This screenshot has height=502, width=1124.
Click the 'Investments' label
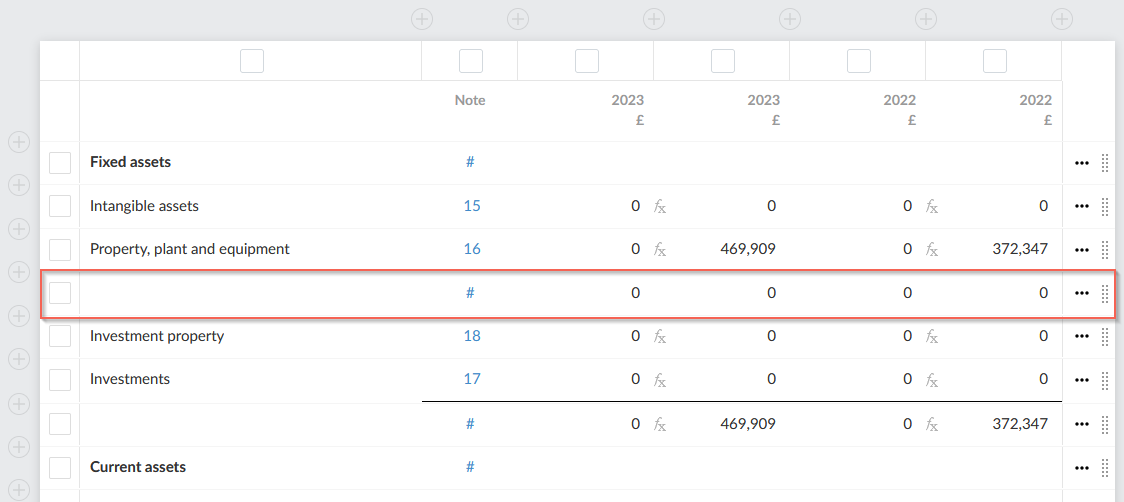(130, 379)
